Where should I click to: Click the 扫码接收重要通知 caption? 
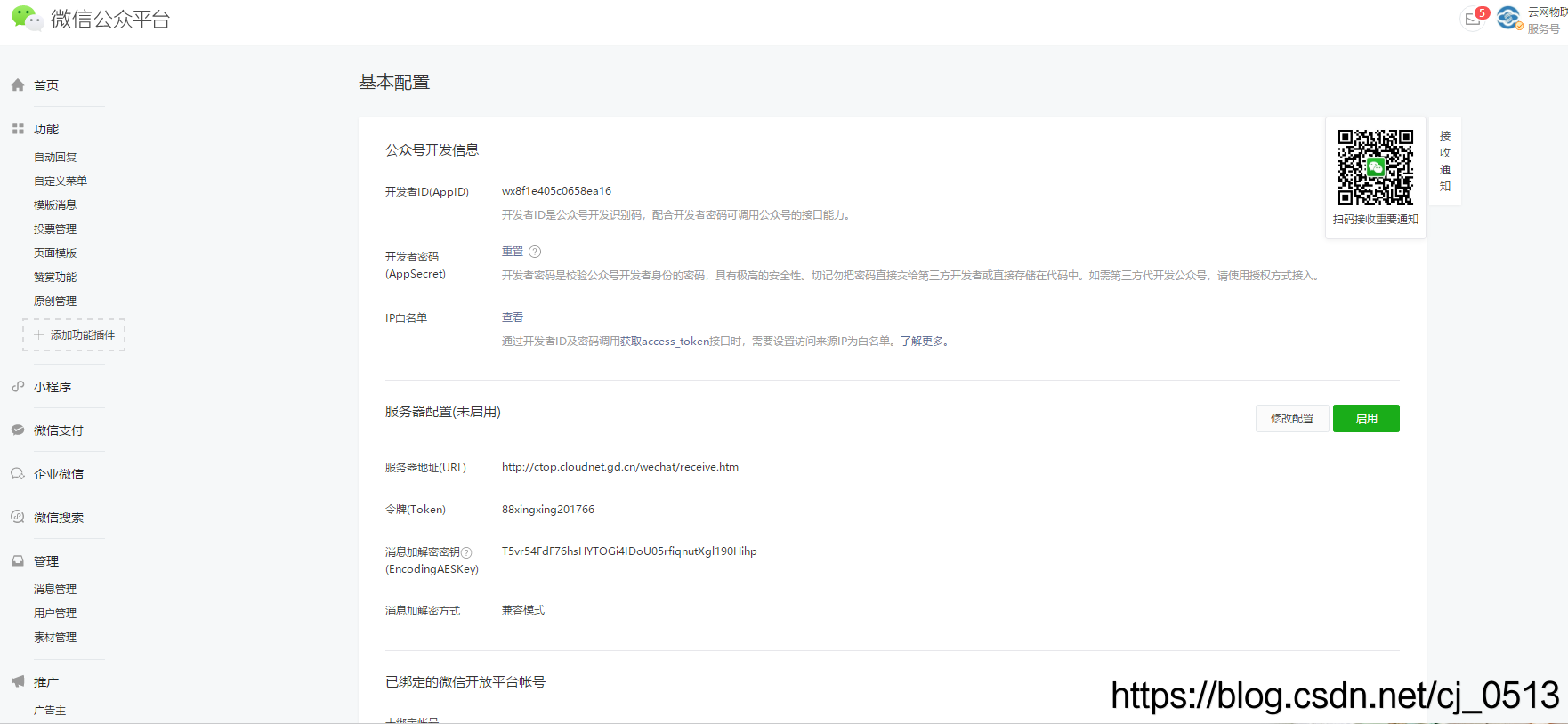[1376, 220]
